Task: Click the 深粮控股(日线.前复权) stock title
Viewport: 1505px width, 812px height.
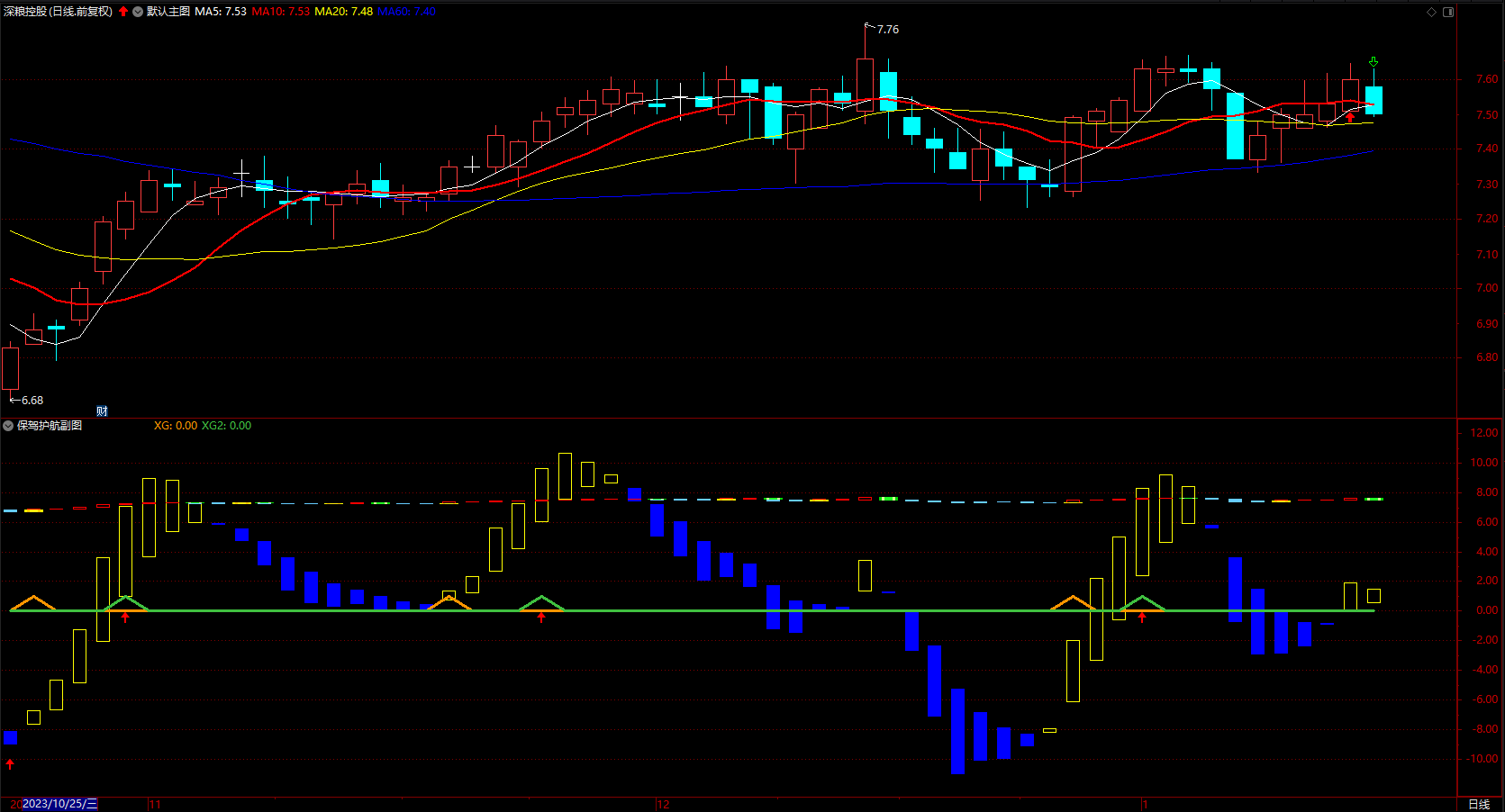Action: (x=59, y=12)
